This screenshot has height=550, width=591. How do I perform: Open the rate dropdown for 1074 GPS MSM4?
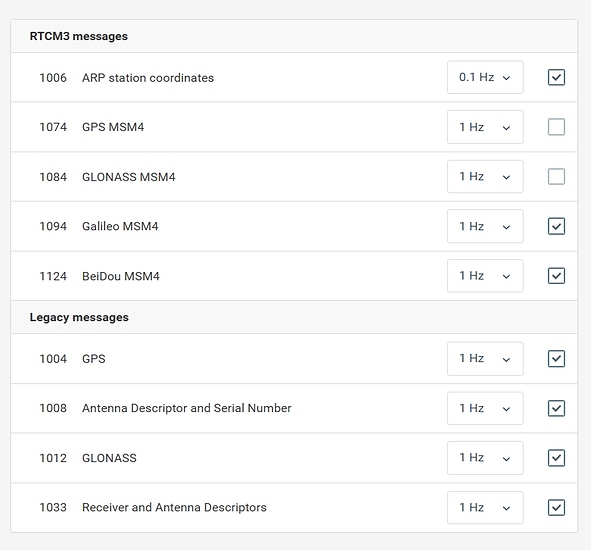(x=485, y=127)
